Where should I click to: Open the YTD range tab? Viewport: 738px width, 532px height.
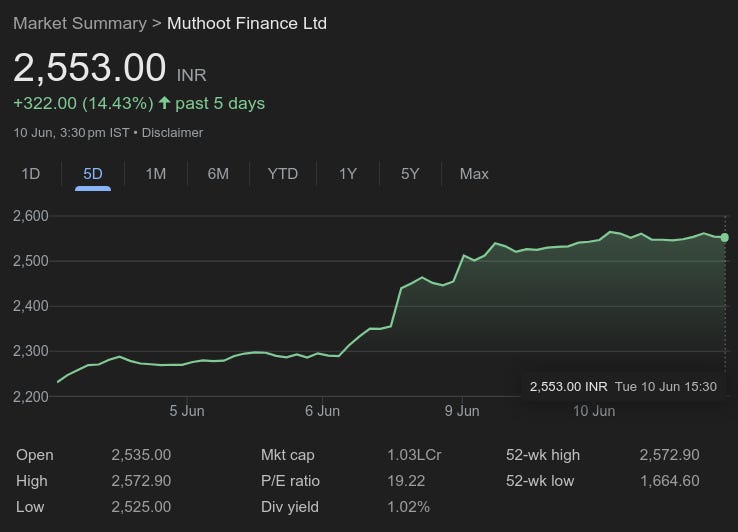[x=283, y=174]
